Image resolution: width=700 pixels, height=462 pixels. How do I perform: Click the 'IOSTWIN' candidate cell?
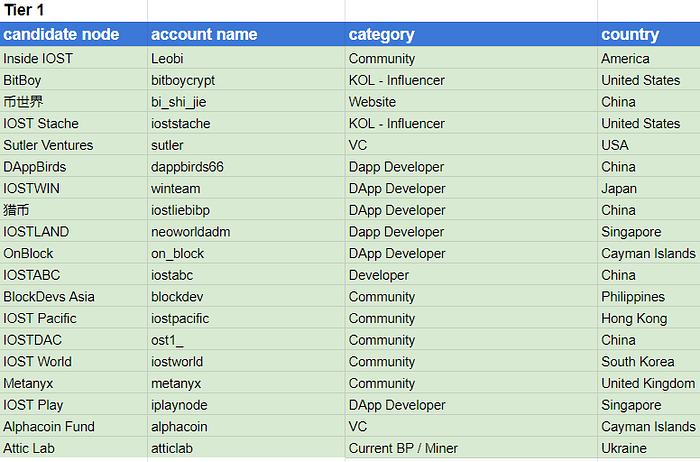(x=74, y=188)
